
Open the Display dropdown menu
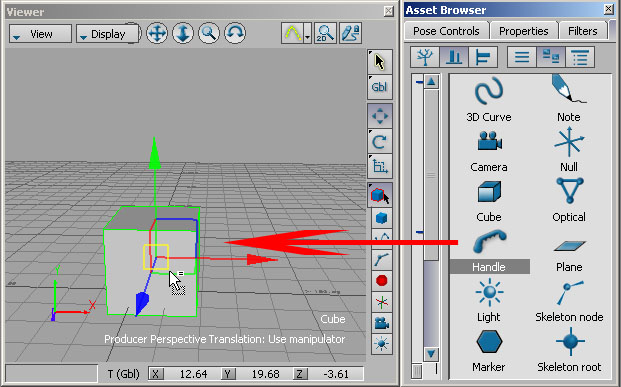(x=108, y=34)
